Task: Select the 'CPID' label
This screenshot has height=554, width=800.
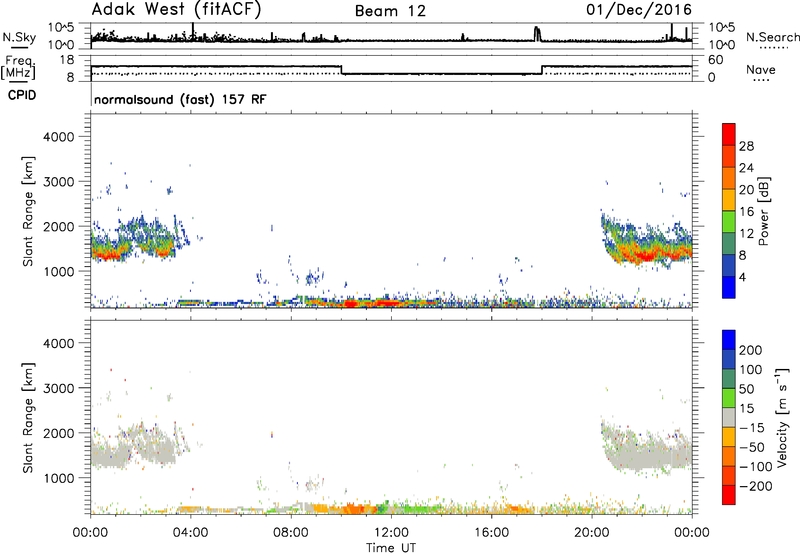Action: click(x=22, y=95)
